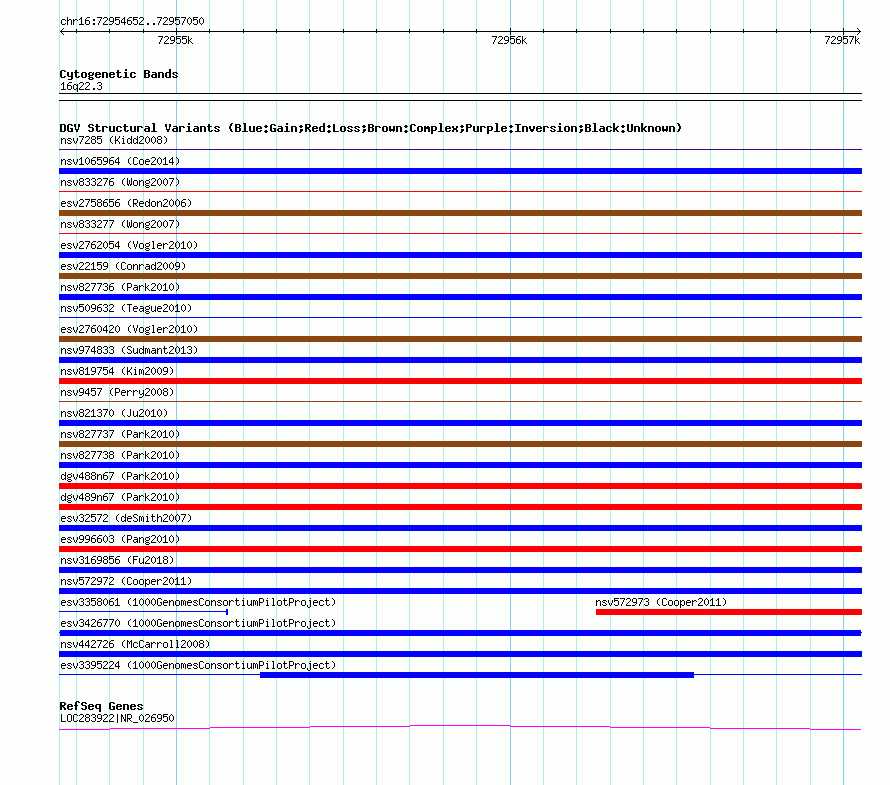The image size is (890, 785).
Task: Click the blue nsv3169856 gain bar
Action: tap(460, 570)
